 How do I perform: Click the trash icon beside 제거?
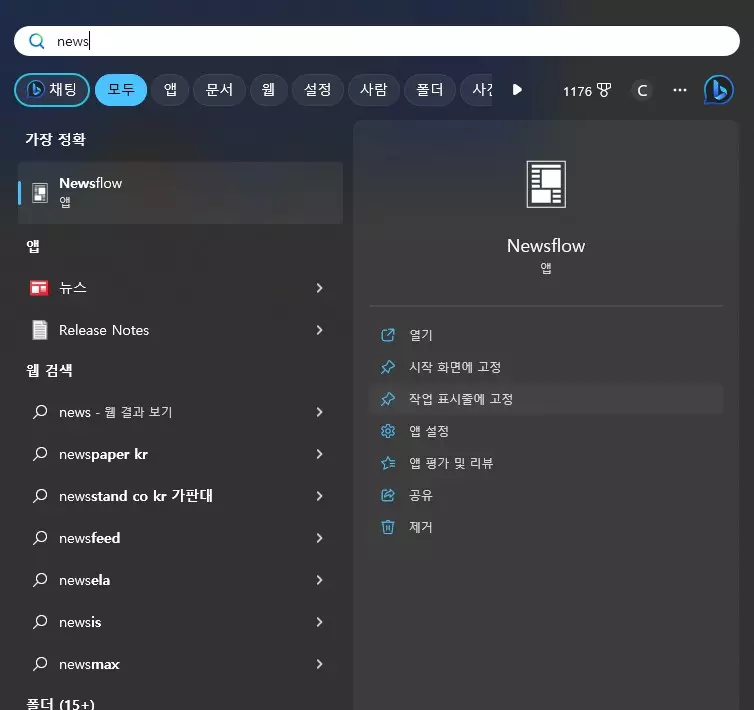click(388, 527)
